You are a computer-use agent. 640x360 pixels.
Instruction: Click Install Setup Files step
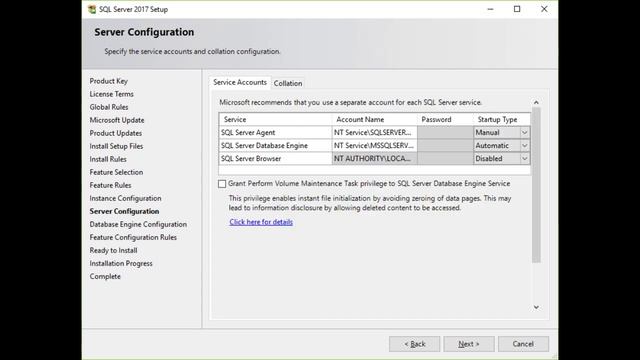tap(116, 146)
